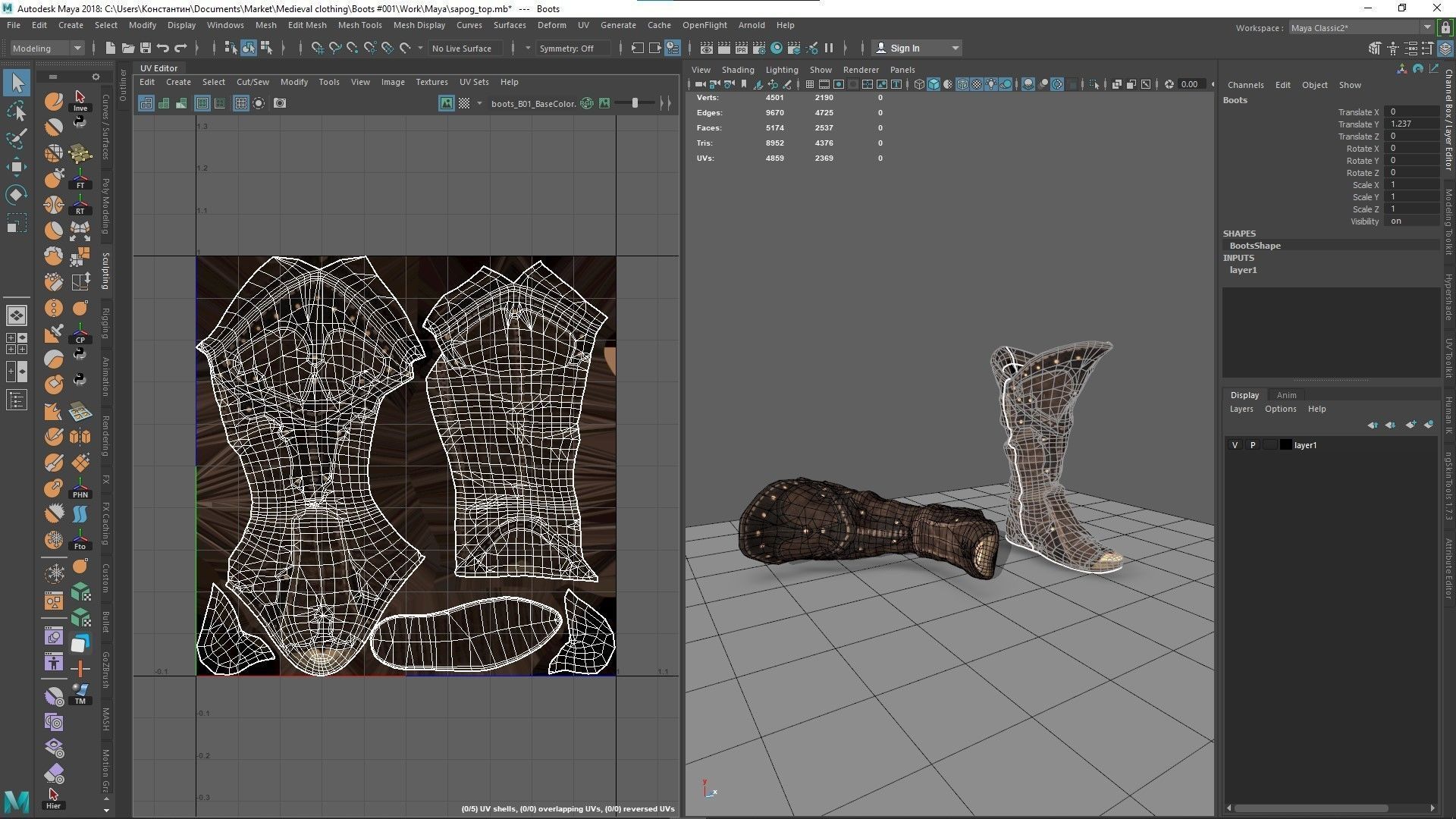The width and height of the screenshot is (1456, 819).
Task: Toggle Use All Lights in viewport
Action: coord(991,84)
